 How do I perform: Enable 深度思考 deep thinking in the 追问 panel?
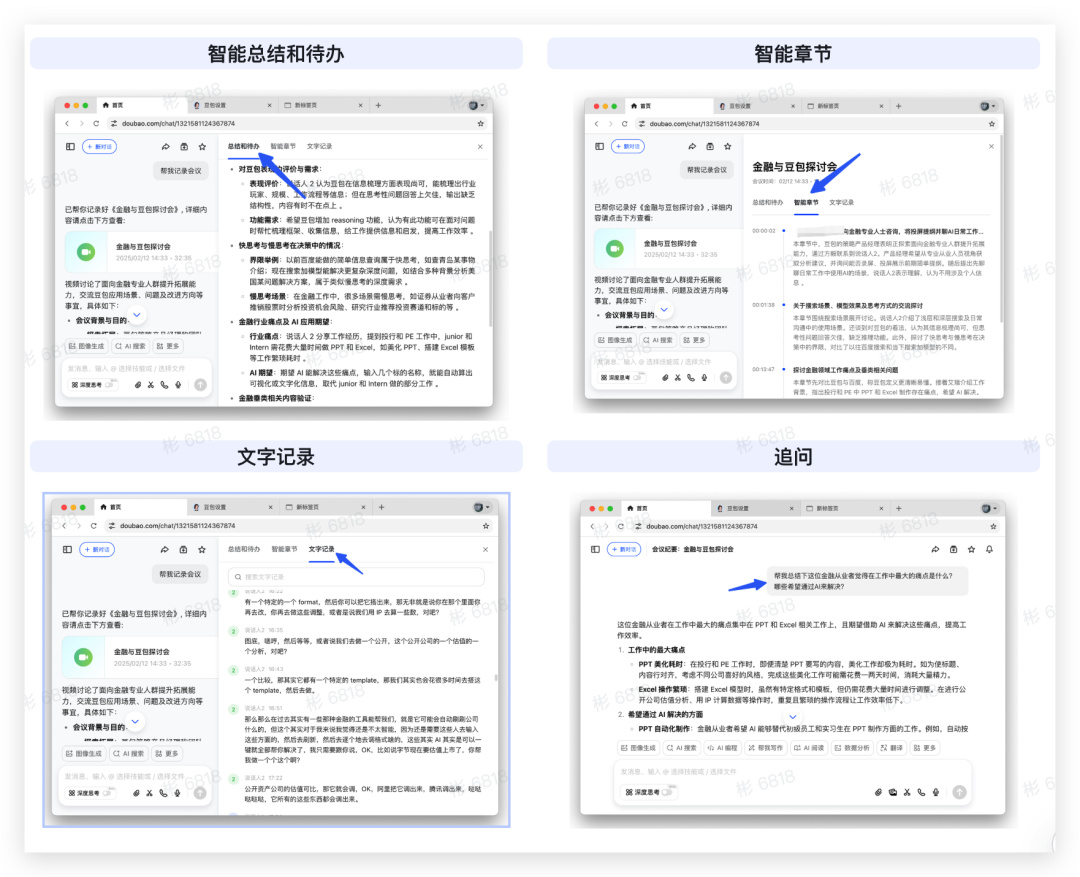(650, 792)
